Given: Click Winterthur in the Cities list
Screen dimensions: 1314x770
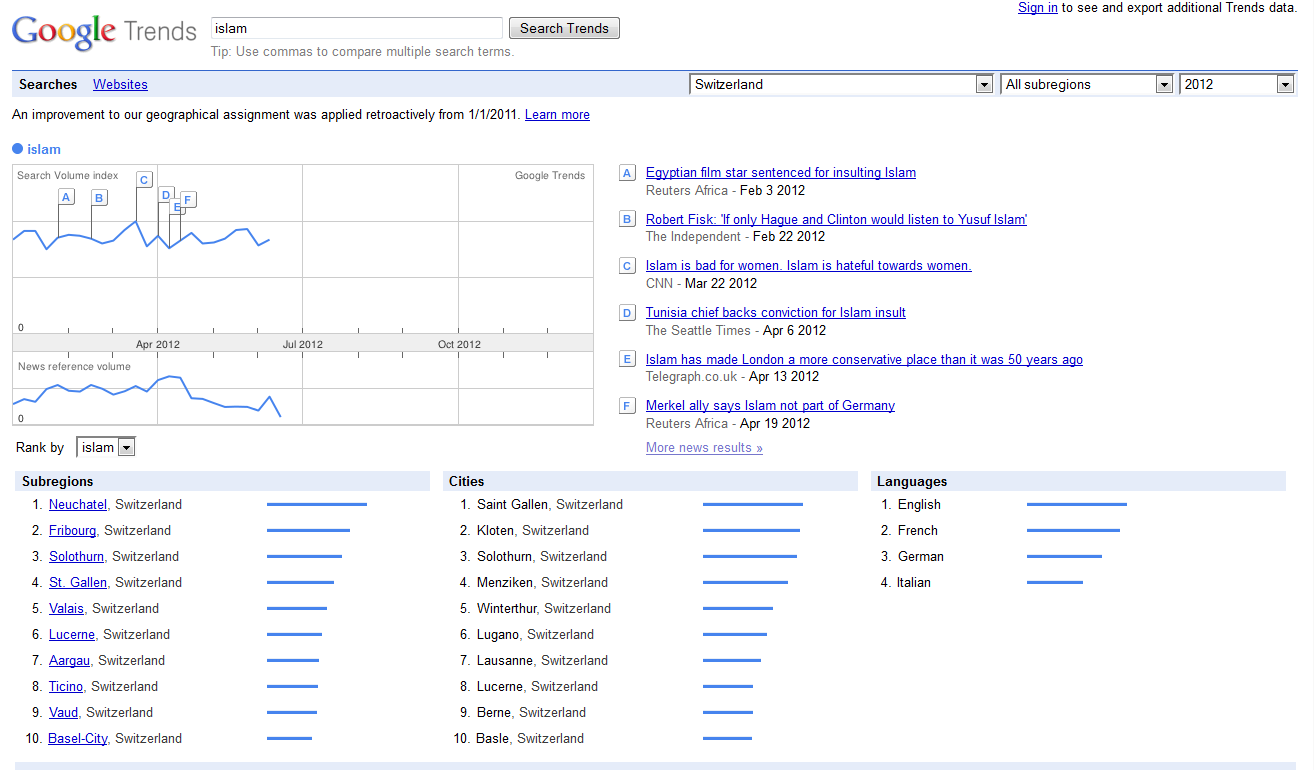Looking at the screenshot, I should pos(506,609).
